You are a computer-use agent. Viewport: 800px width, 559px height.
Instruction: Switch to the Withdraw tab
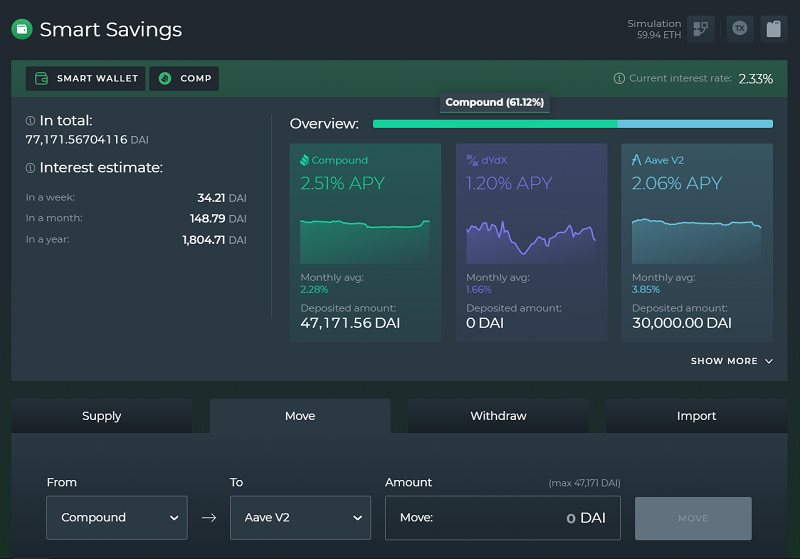pos(498,416)
